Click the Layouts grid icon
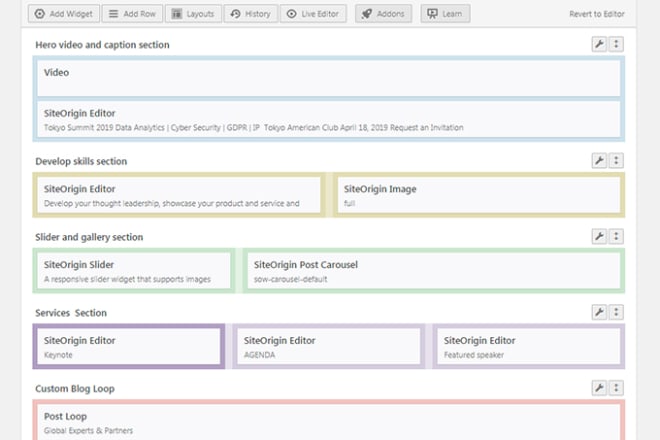Image resolution: width=660 pixels, height=440 pixels. (x=177, y=14)
